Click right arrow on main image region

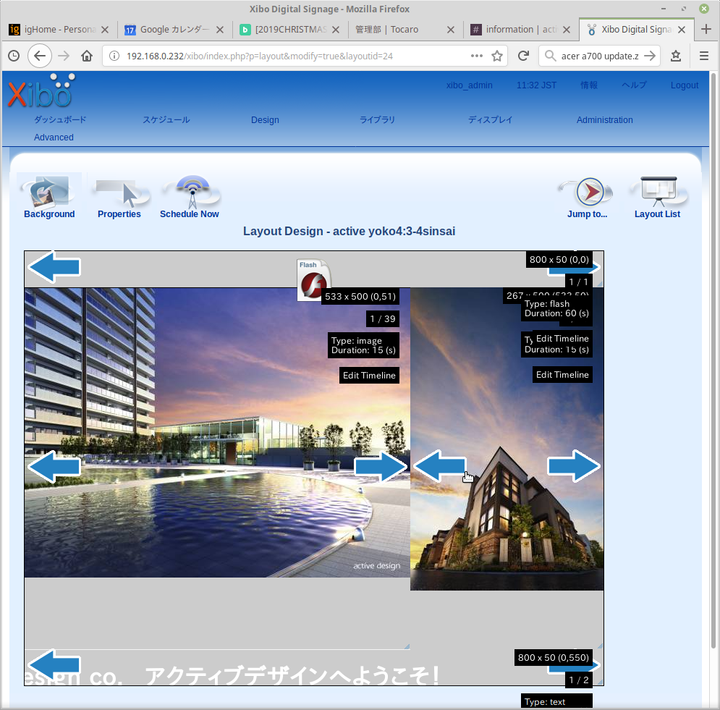(x=380, y=467)
